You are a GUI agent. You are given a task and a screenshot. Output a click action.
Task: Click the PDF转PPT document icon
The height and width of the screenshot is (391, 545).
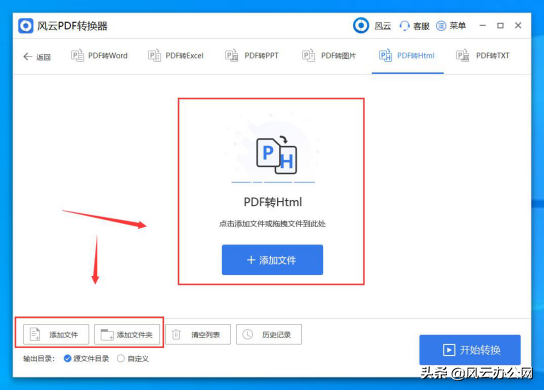[231, 56]
